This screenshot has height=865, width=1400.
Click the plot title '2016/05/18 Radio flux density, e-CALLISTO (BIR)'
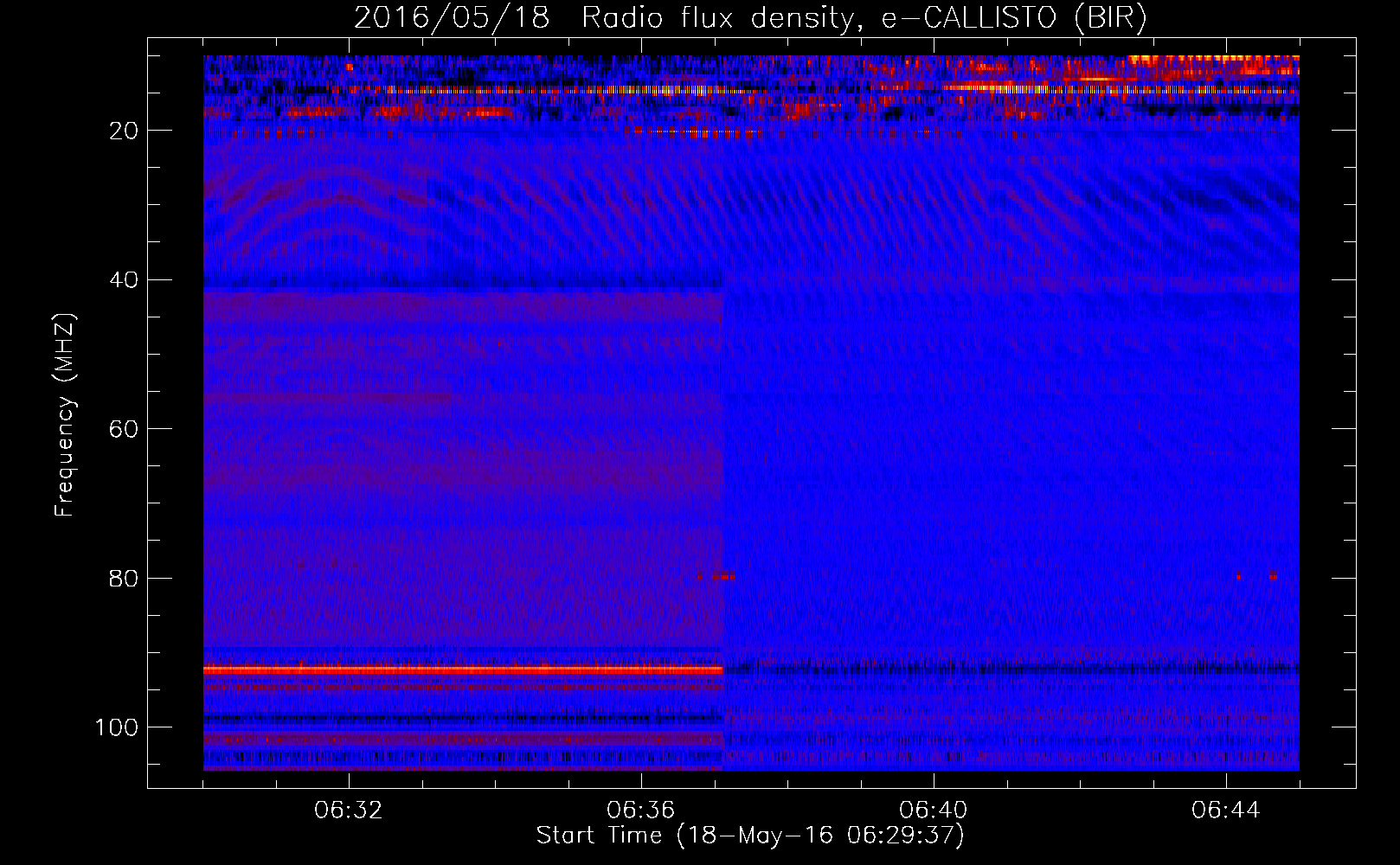pos(750,18)
